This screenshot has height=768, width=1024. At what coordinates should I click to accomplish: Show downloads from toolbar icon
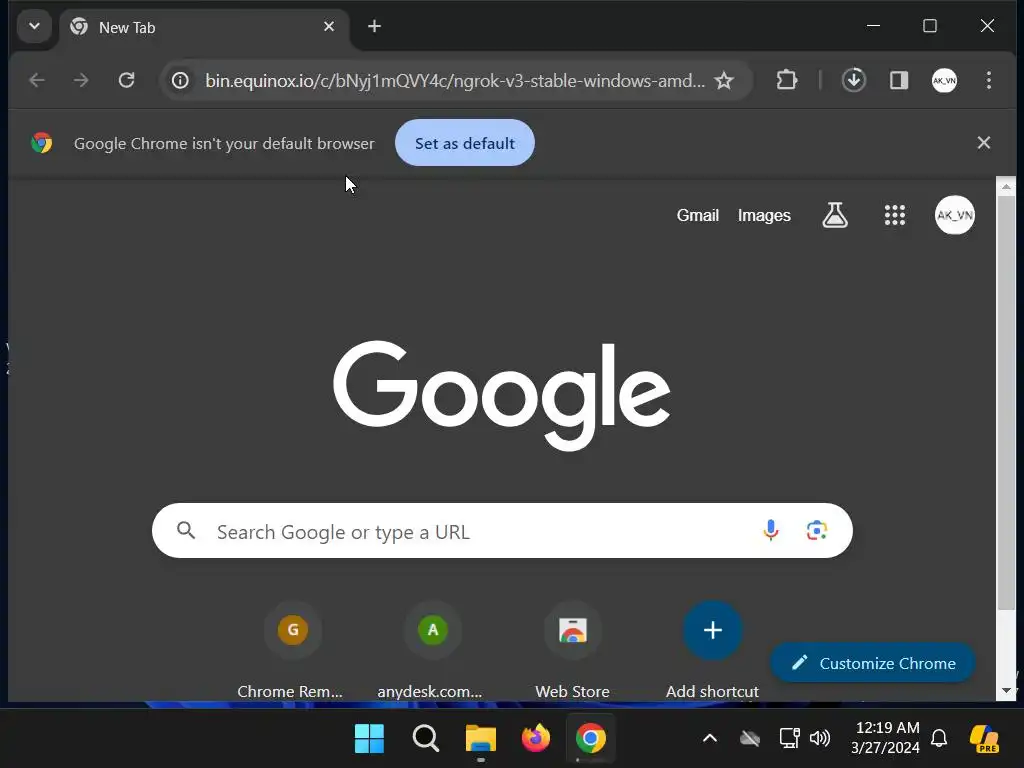pyautogui.click(x=854, y=80)
